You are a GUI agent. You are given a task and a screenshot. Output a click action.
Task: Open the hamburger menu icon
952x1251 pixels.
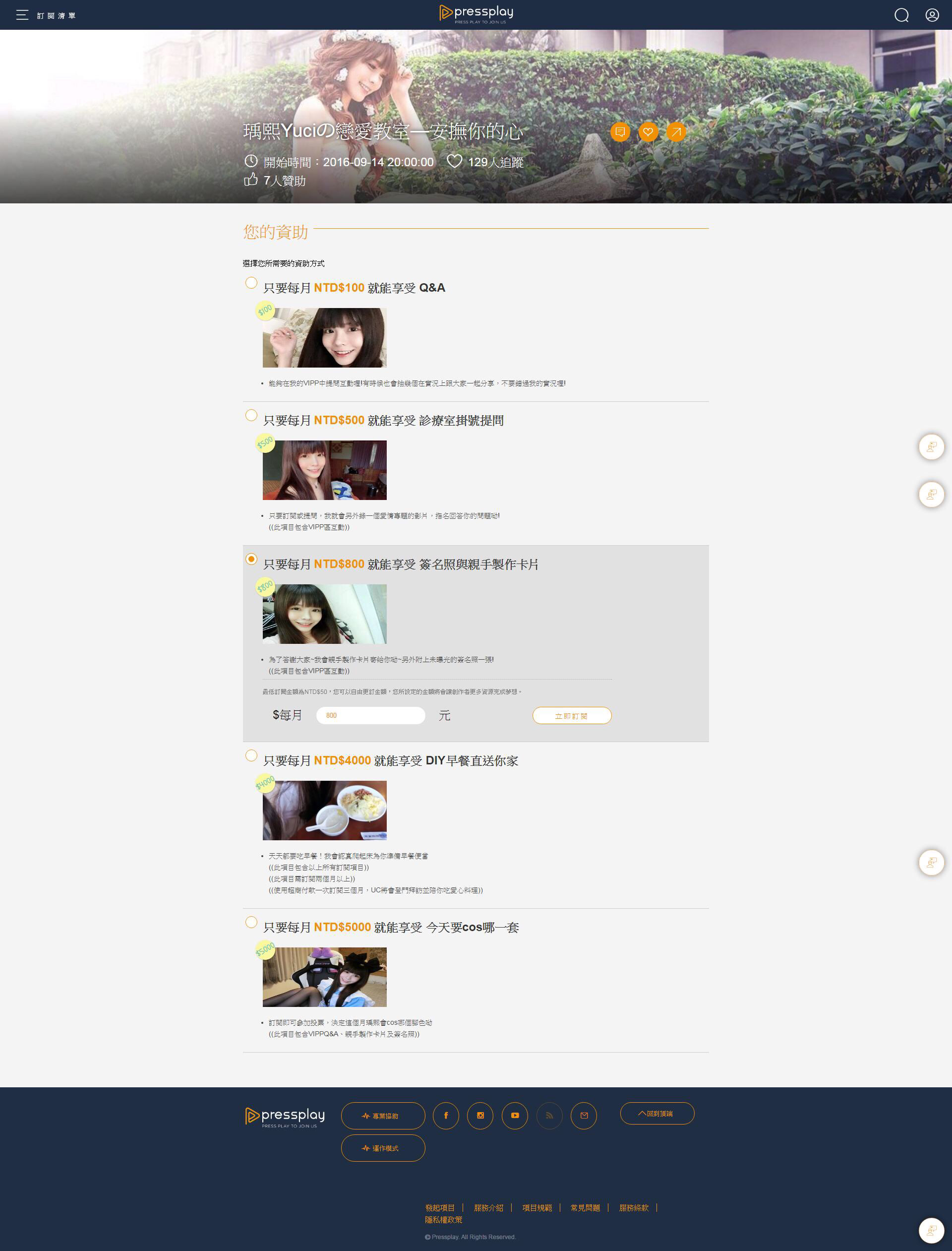tap(22, 15)
